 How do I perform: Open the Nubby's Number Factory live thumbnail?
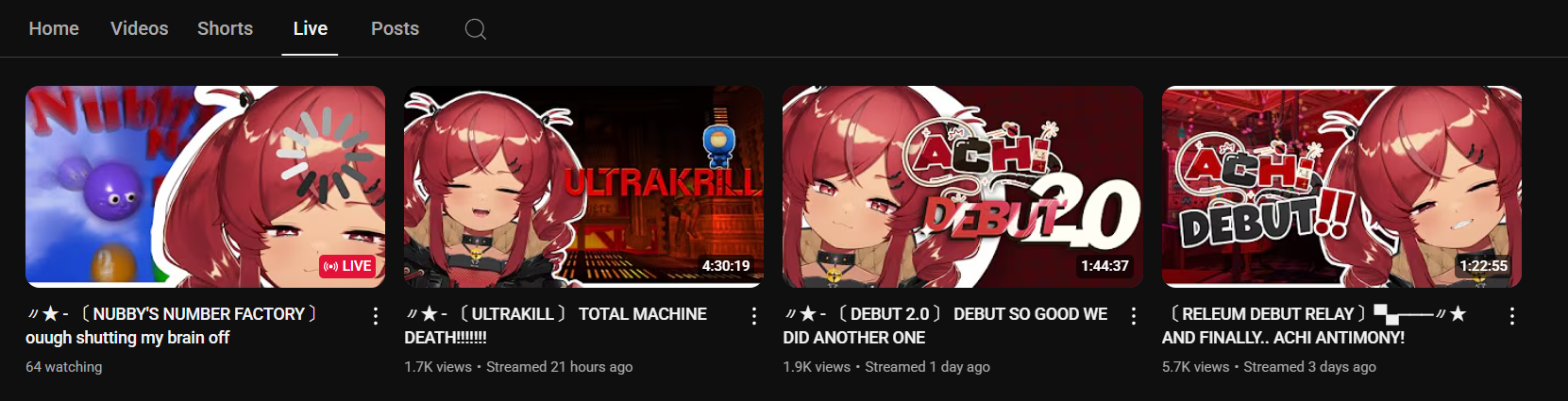click(205, 187)
